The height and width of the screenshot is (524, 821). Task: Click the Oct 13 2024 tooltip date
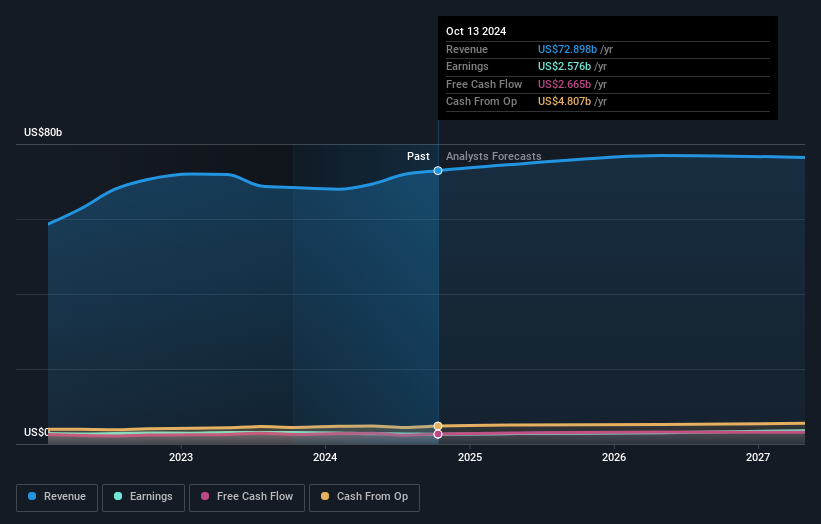point(476,31)
